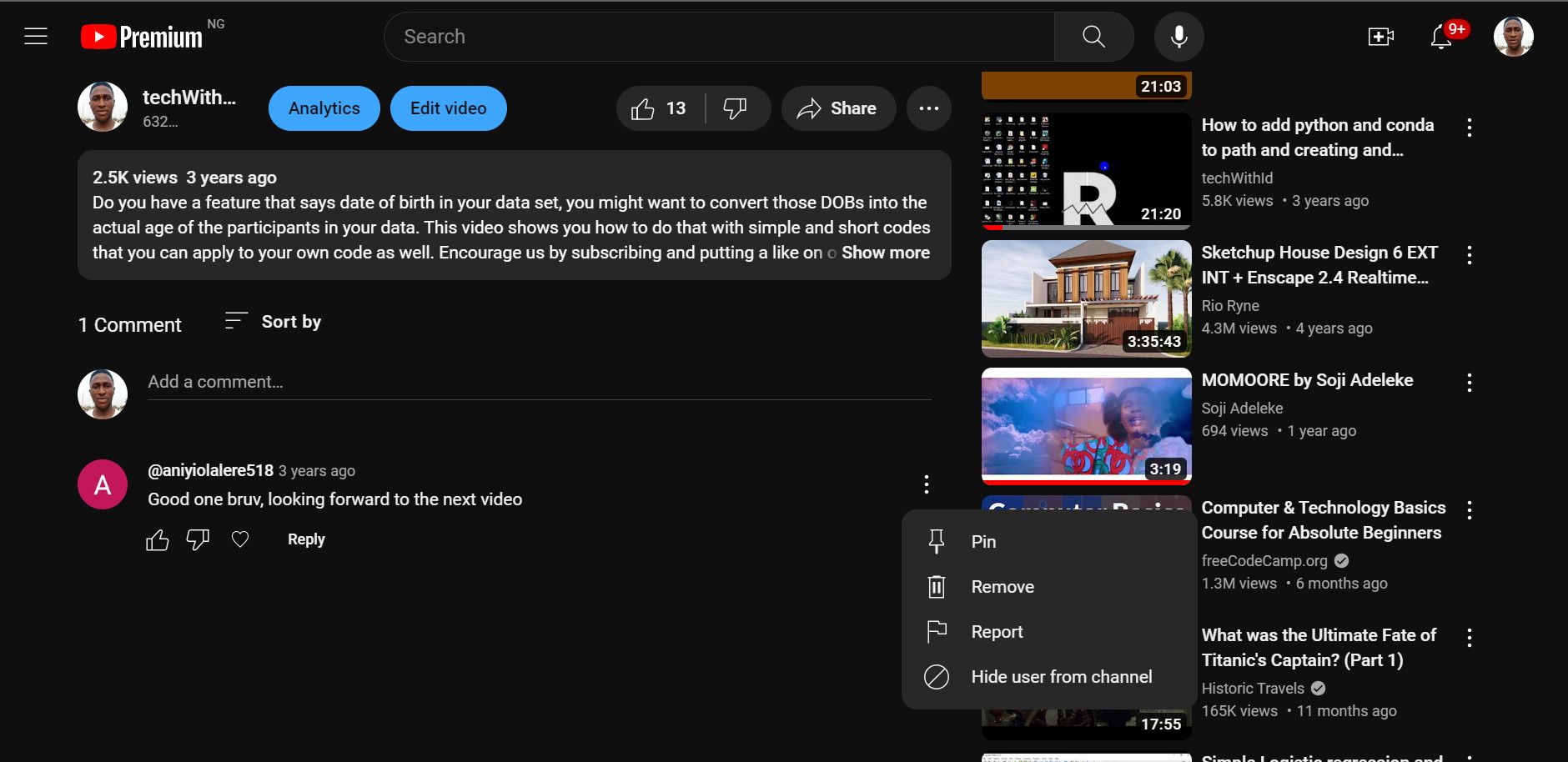Open options for Sketchup House Design video
Image resolution: width=1568 pixels, height=762 pixels.
[x=1469, y=255]
